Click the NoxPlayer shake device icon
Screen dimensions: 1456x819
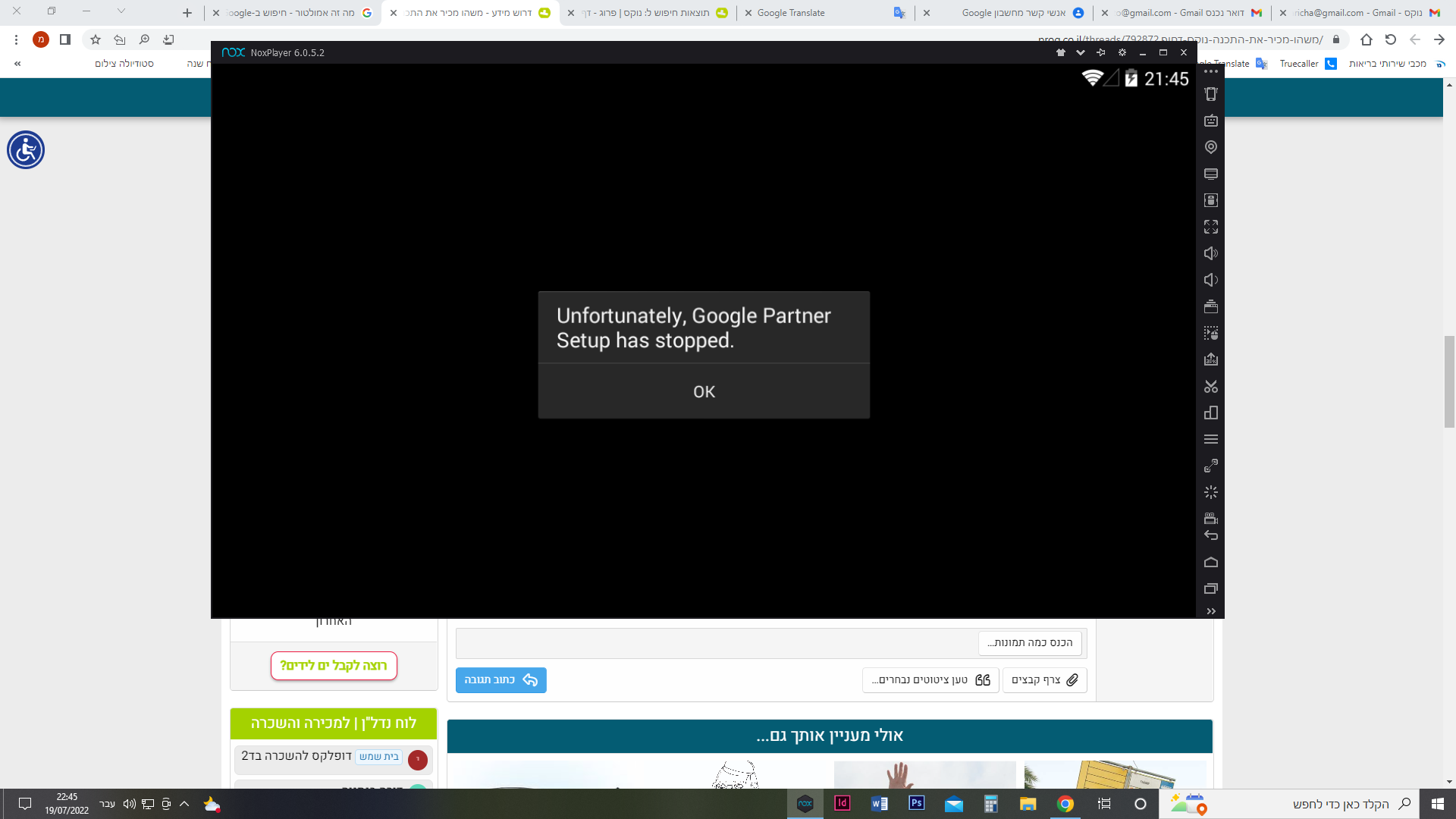[x=1211, y=94]
